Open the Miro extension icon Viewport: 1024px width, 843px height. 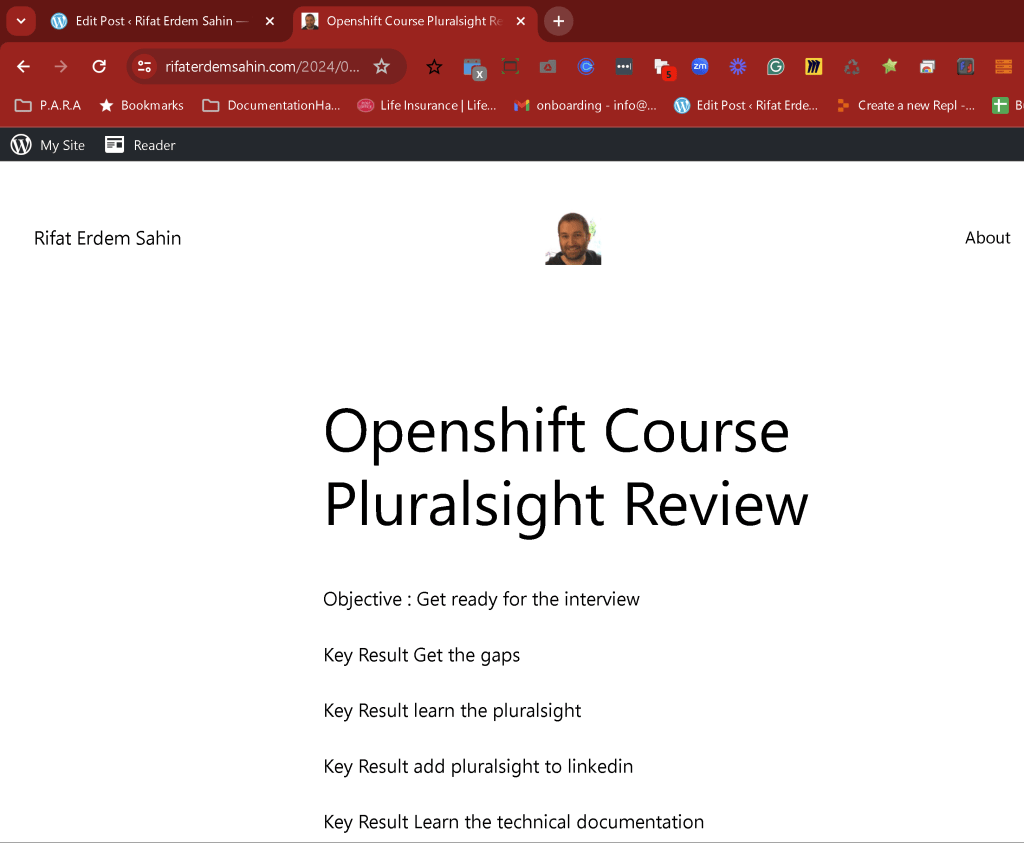[x=813, y=67]
